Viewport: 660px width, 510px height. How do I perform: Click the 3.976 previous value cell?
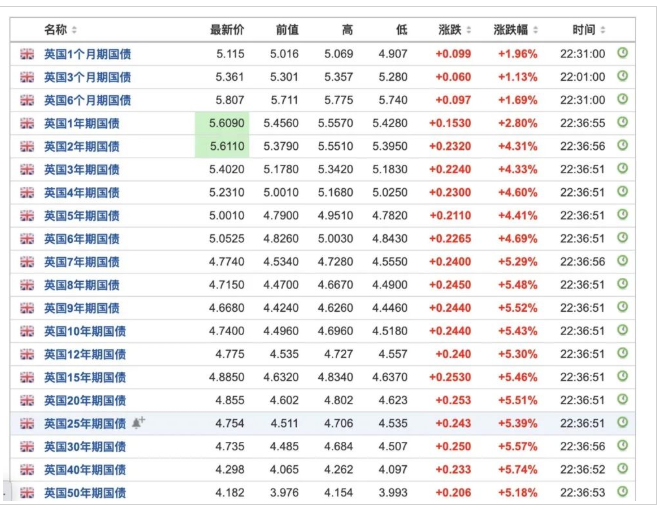click(284, 493)
